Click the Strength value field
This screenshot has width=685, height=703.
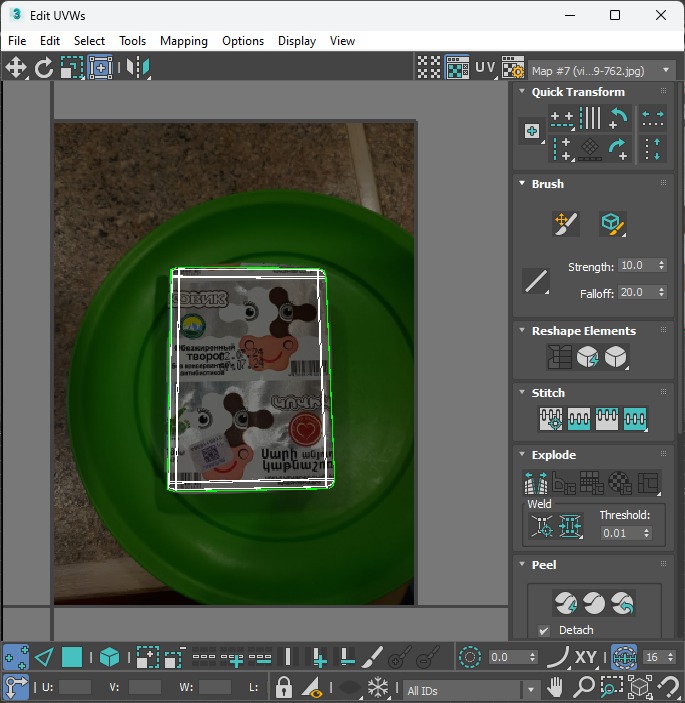pos(637,265)
